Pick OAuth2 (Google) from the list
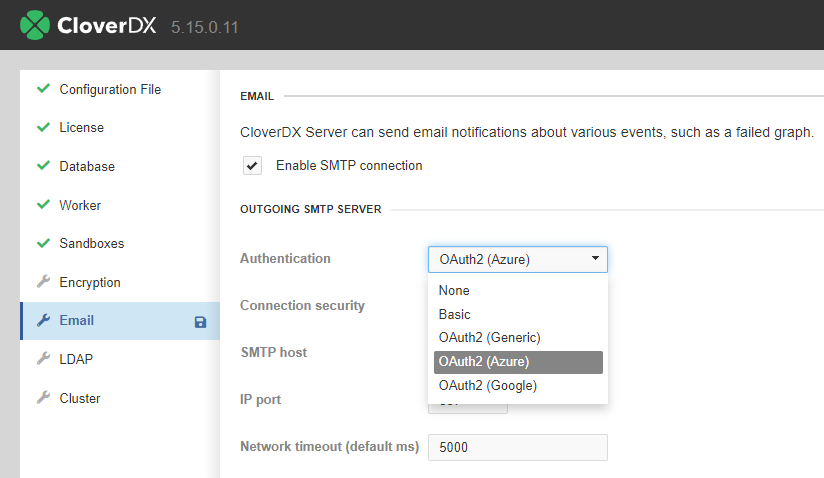 tap(487, 386)
